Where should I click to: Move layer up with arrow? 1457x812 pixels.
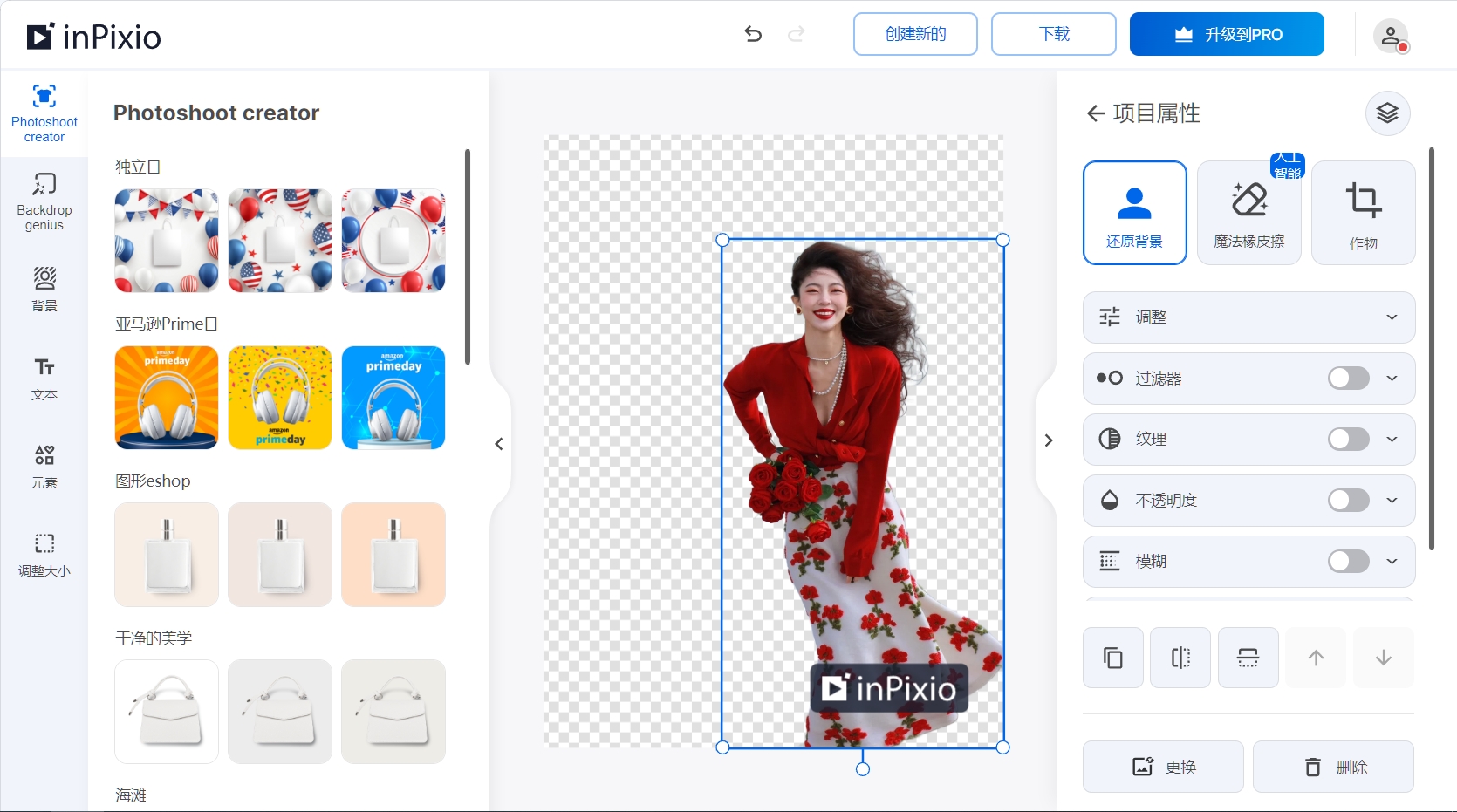(1316, 658)
